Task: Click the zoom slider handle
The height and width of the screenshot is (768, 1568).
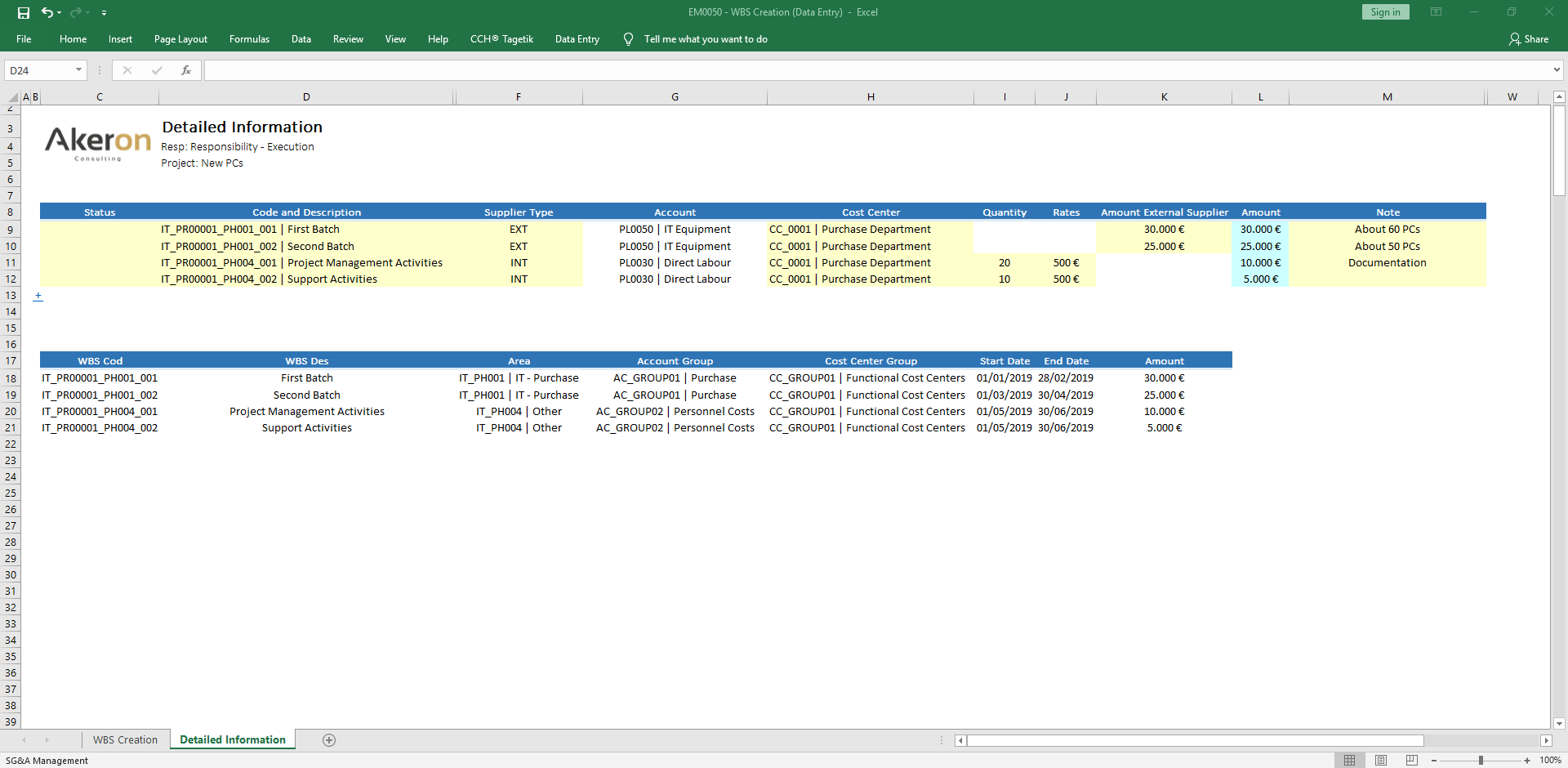Action: tap(1481, 761)
